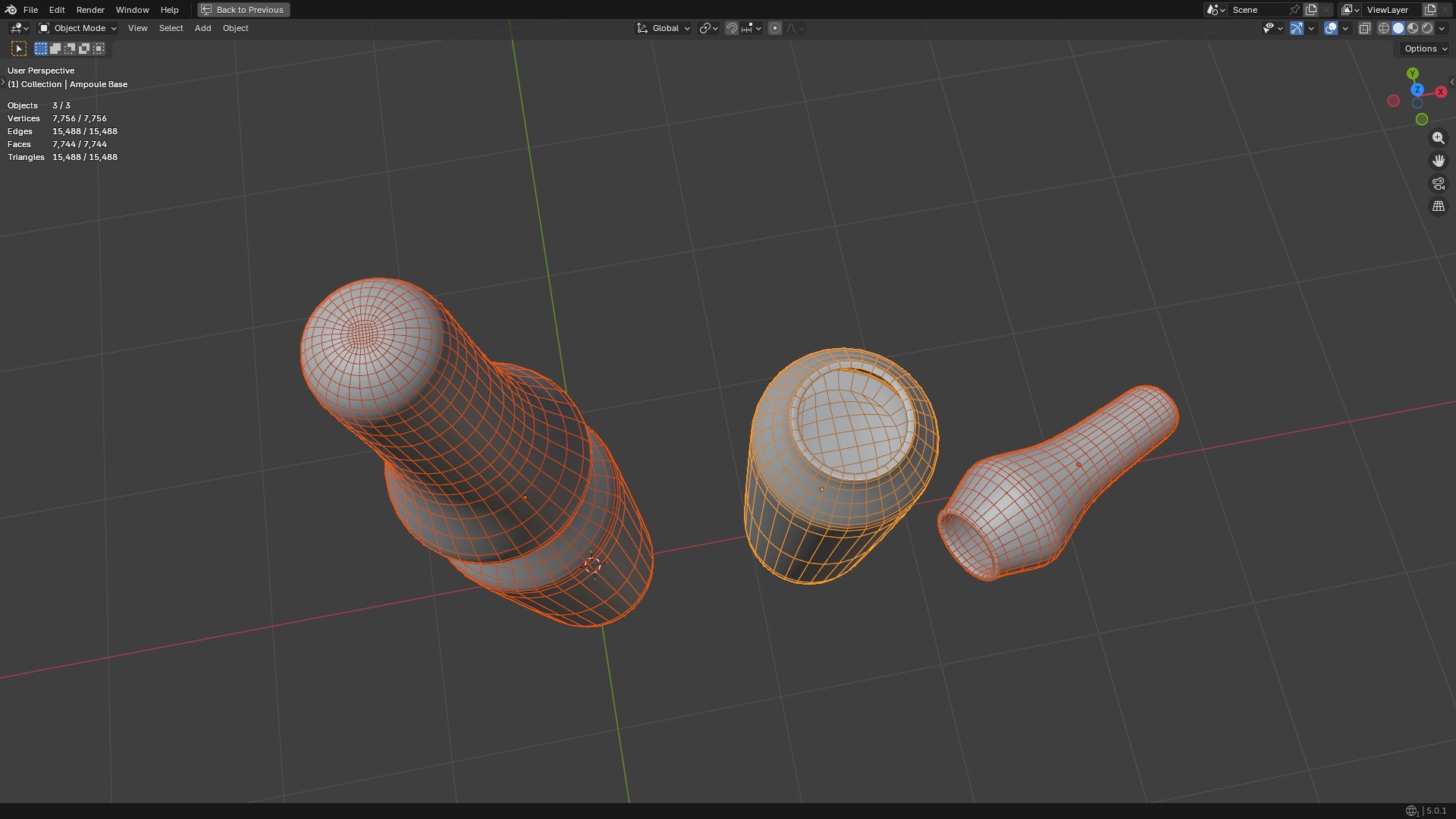Select the Tweak select tool icon
Viewport: 1456px width, 819px height.
[x=19, y=49]
